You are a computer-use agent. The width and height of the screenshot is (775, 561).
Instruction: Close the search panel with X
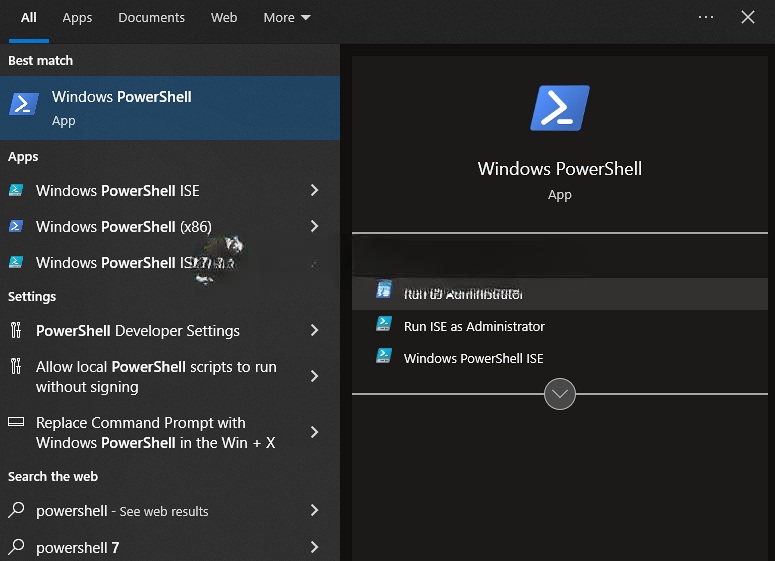pos(748,17)
